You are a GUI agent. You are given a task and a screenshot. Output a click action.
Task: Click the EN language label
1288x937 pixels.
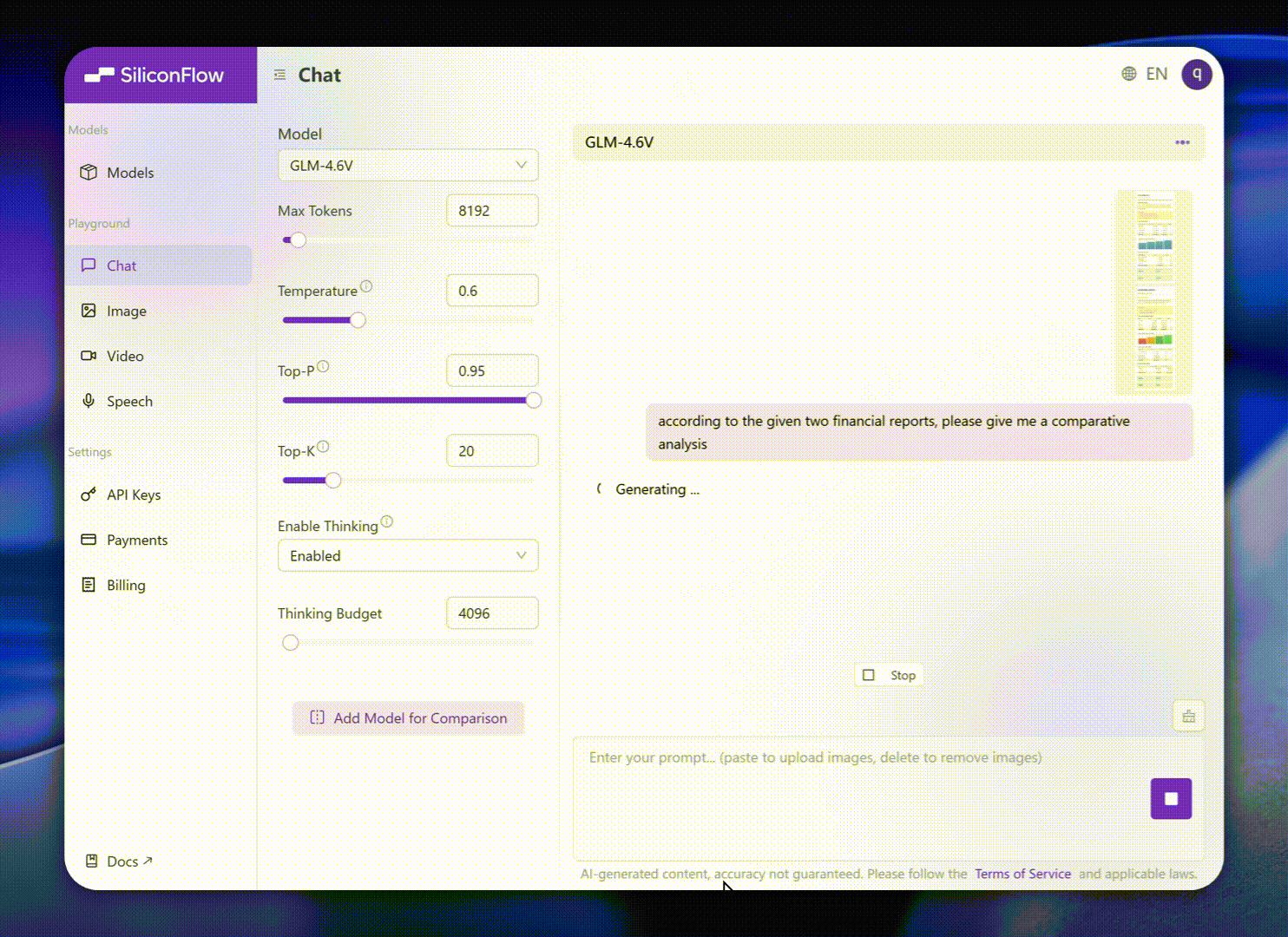pos(1156,74)
